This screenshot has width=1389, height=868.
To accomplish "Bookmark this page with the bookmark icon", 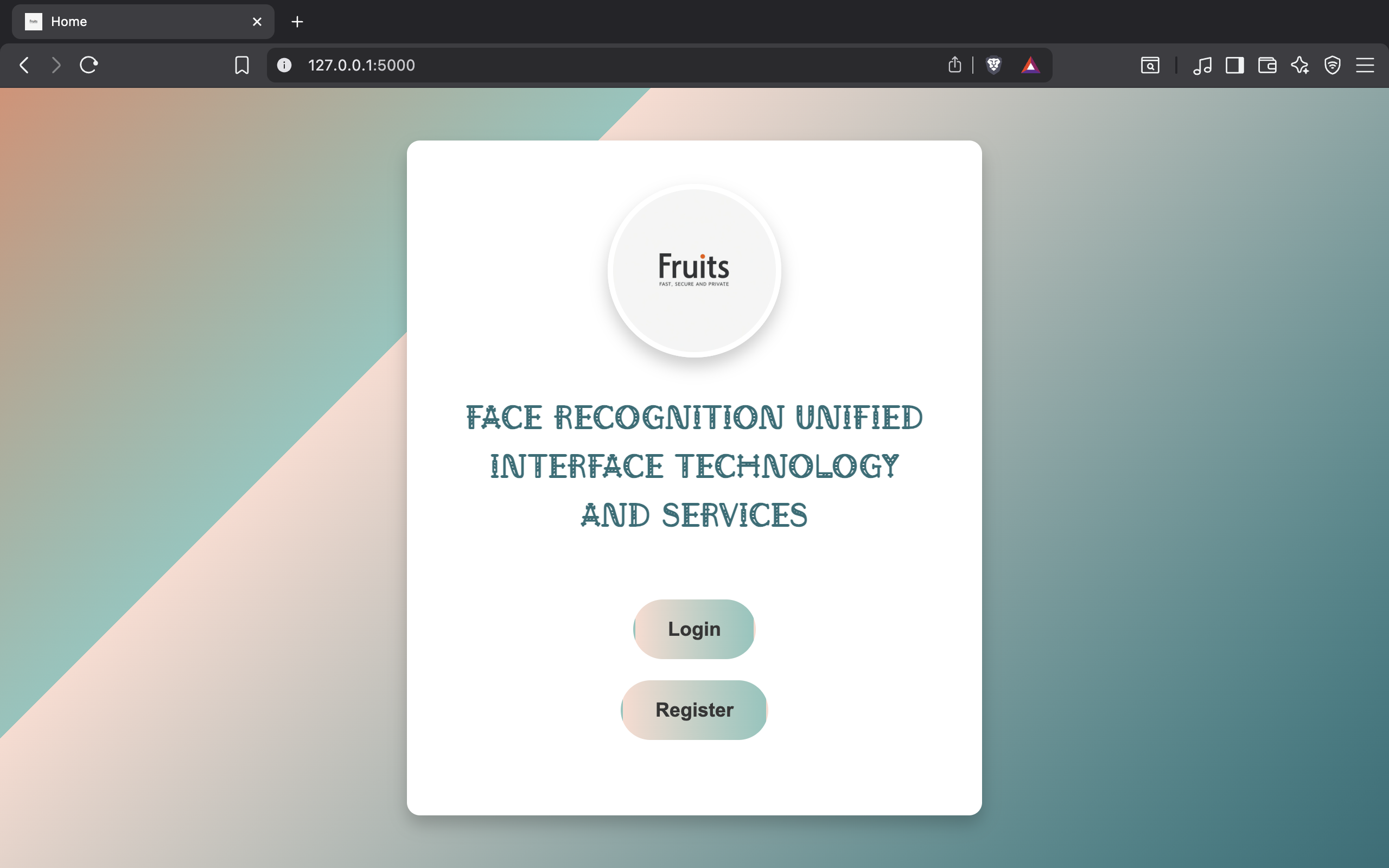I will 241,65.
